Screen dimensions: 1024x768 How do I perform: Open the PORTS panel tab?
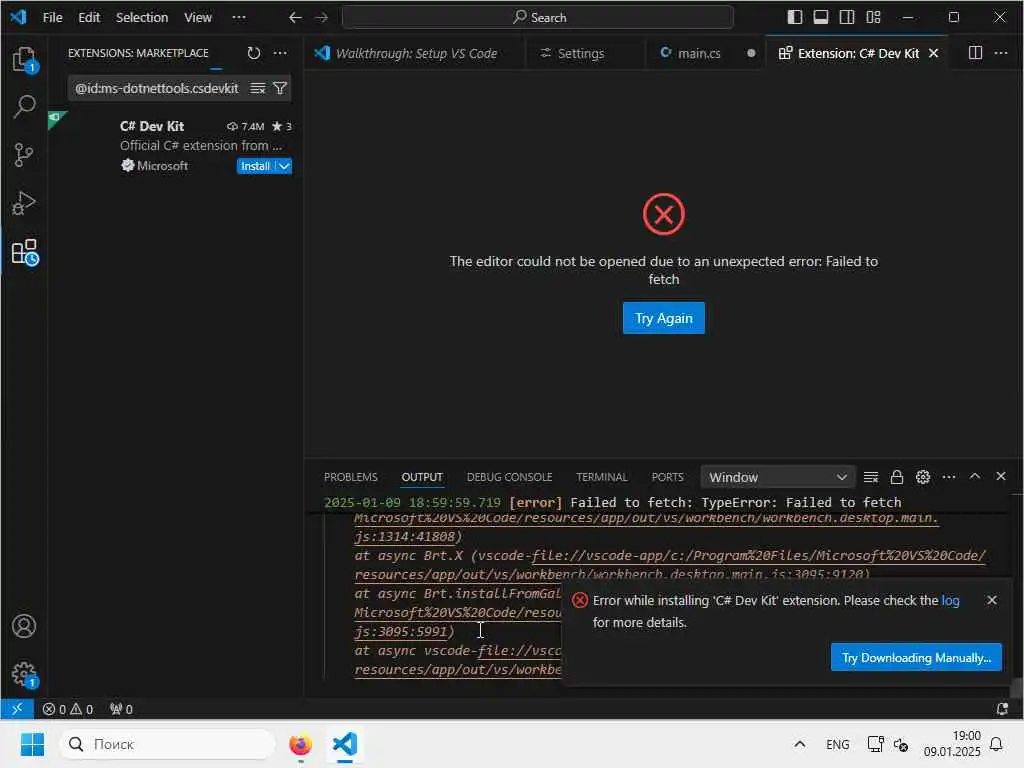pos(667,477)
